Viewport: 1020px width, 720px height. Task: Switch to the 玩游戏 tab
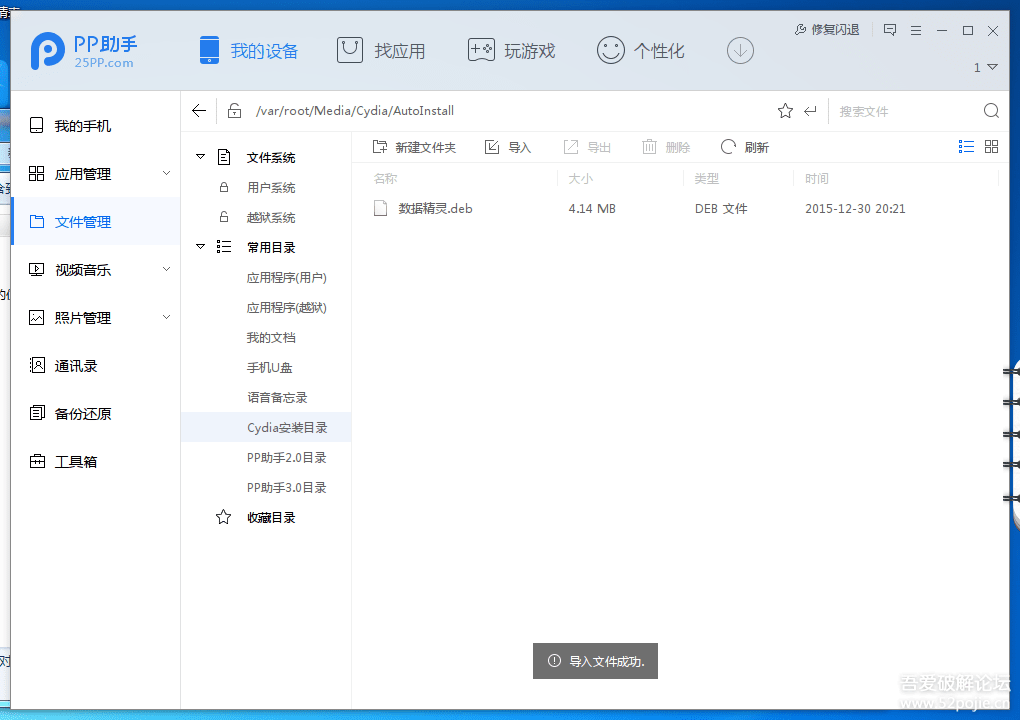point(511,49)
